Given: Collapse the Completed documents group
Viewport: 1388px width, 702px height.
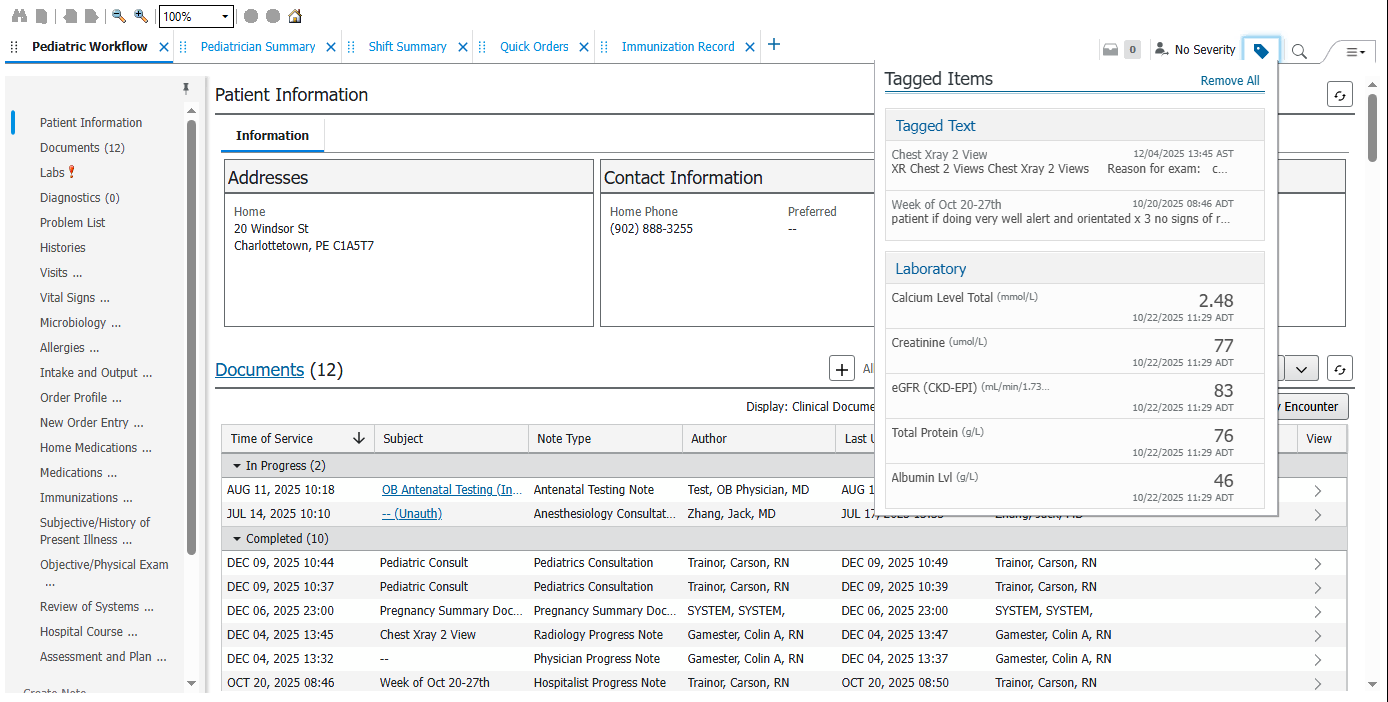Looking at the screenshot, I should tap(237, 539).
